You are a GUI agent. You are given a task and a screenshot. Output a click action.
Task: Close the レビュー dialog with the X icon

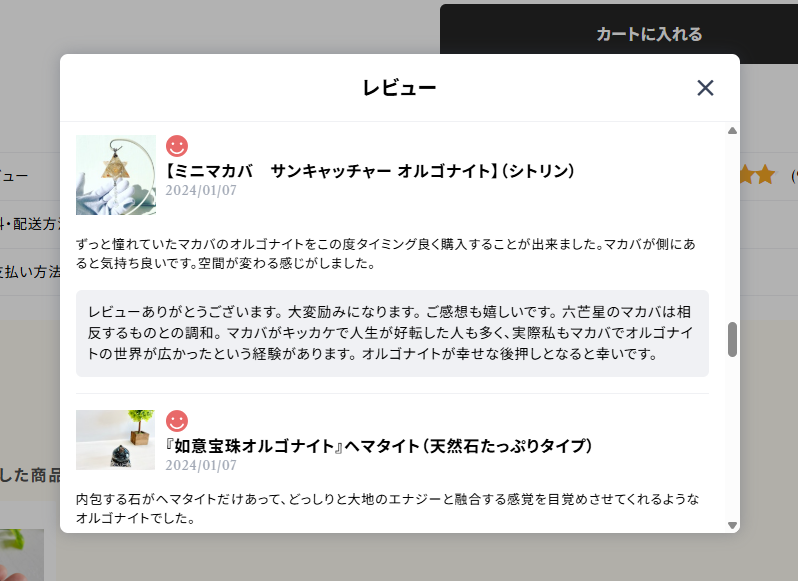[x=705, y=88]
